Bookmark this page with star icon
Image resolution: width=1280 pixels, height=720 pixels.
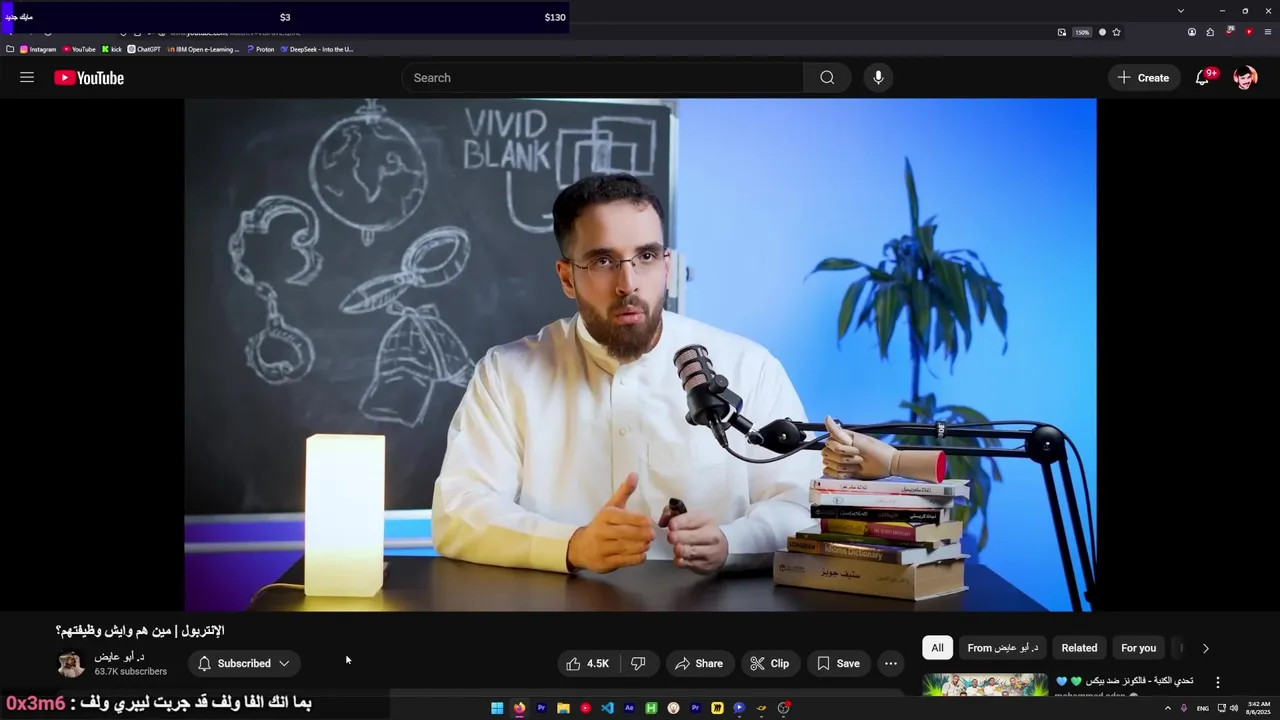coord(1116,32)
